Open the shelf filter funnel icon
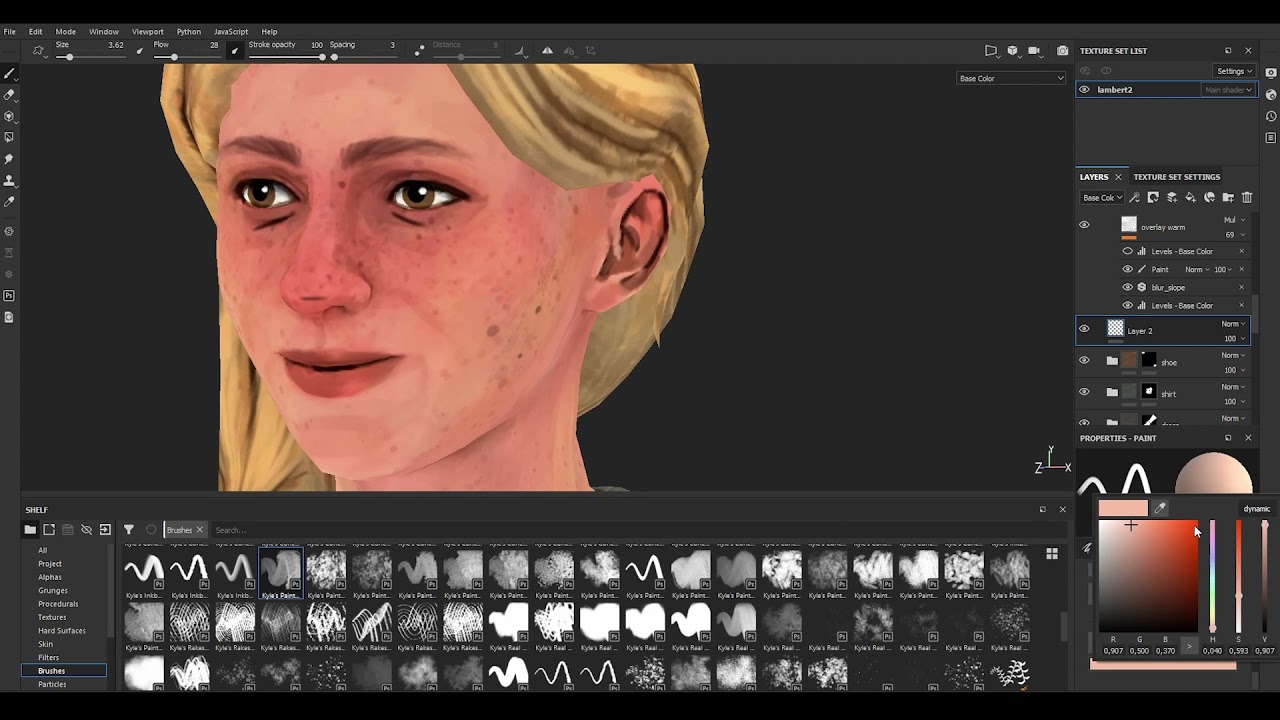1280x720 pixels. 129,530
